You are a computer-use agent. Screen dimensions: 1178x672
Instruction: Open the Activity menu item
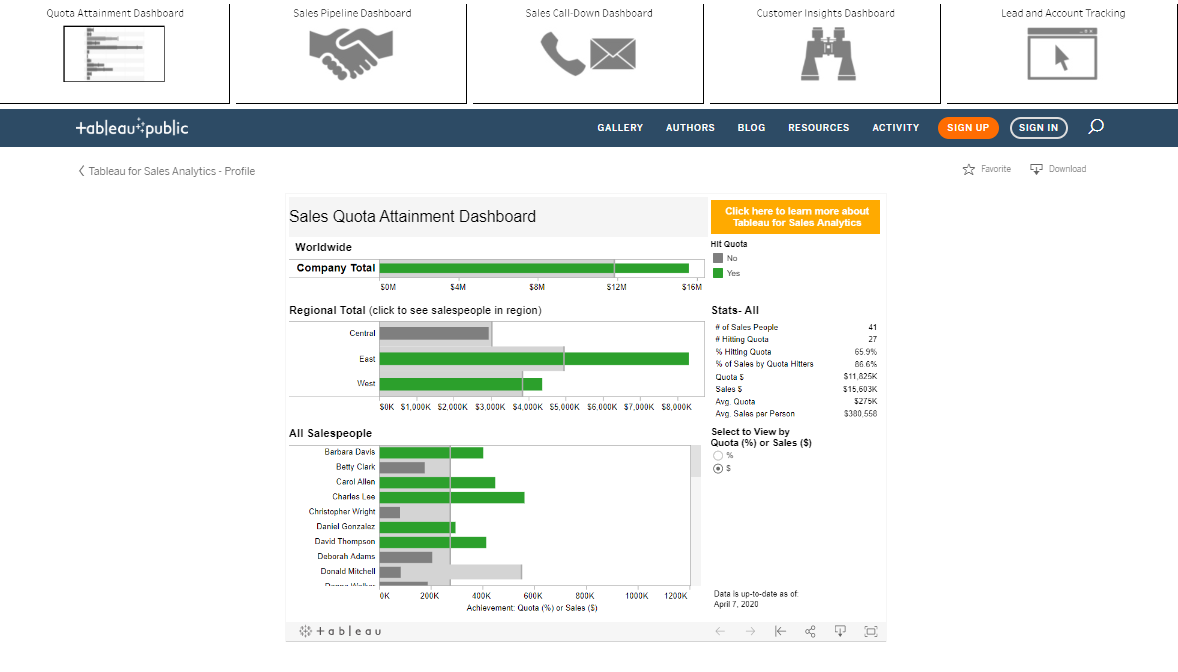[896, 128]
